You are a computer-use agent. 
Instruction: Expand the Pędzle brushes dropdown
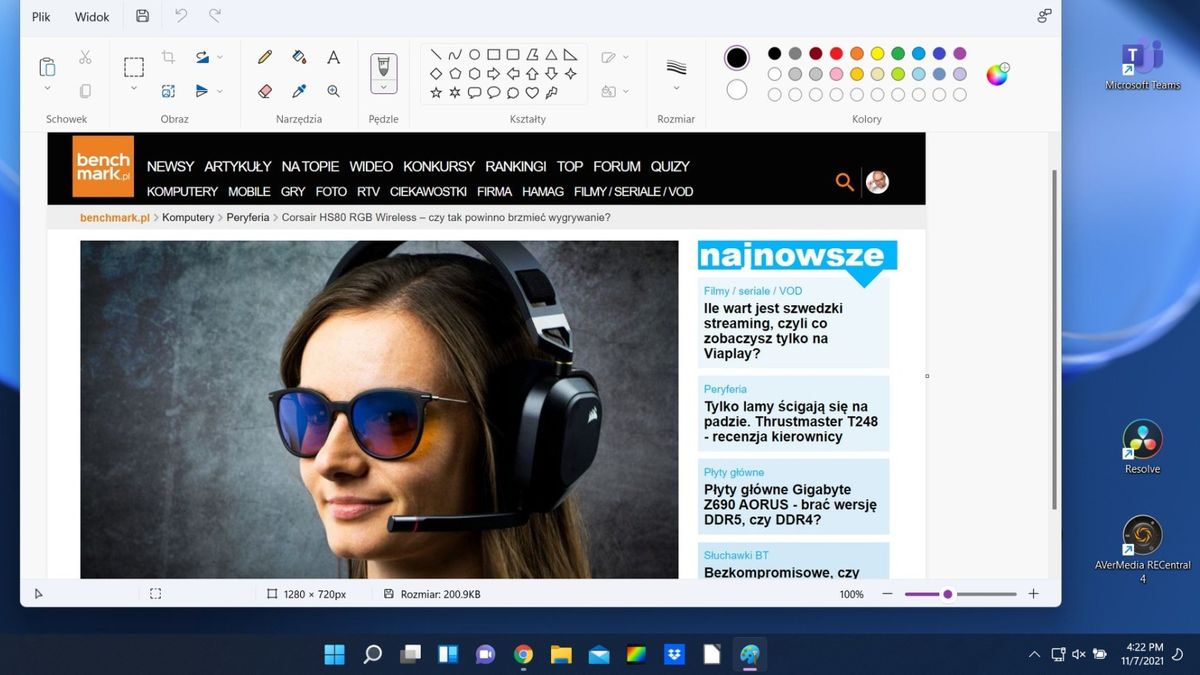[383, 88]
